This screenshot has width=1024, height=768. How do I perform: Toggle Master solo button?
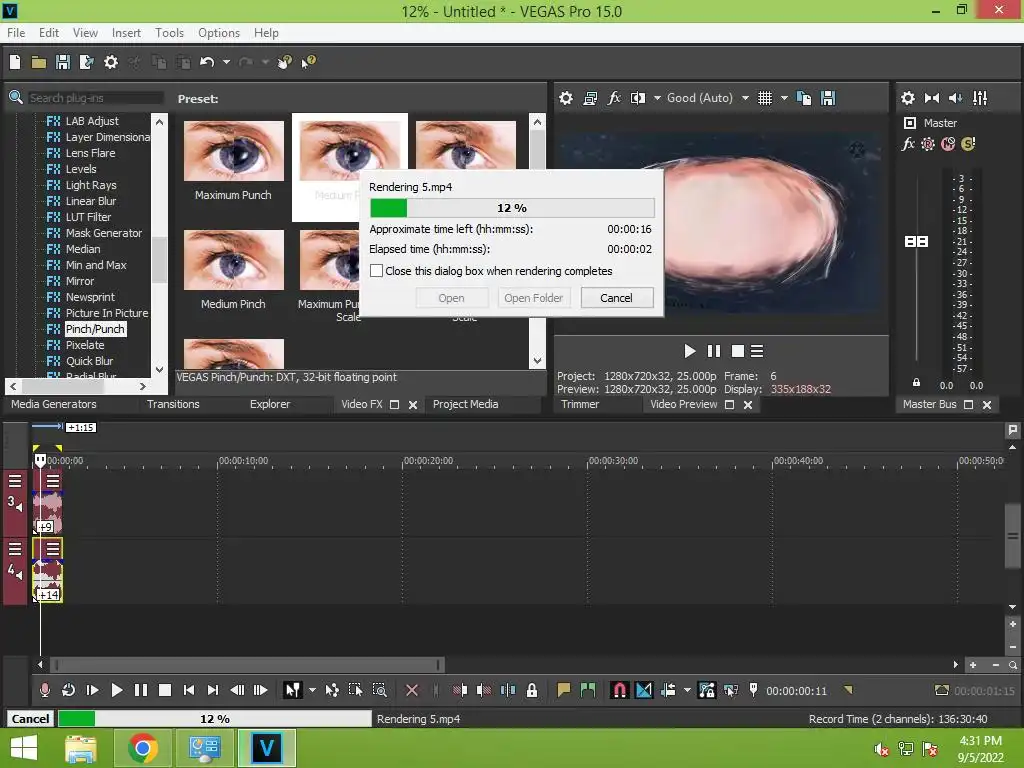pyautogui.click(x=968, y=144)
